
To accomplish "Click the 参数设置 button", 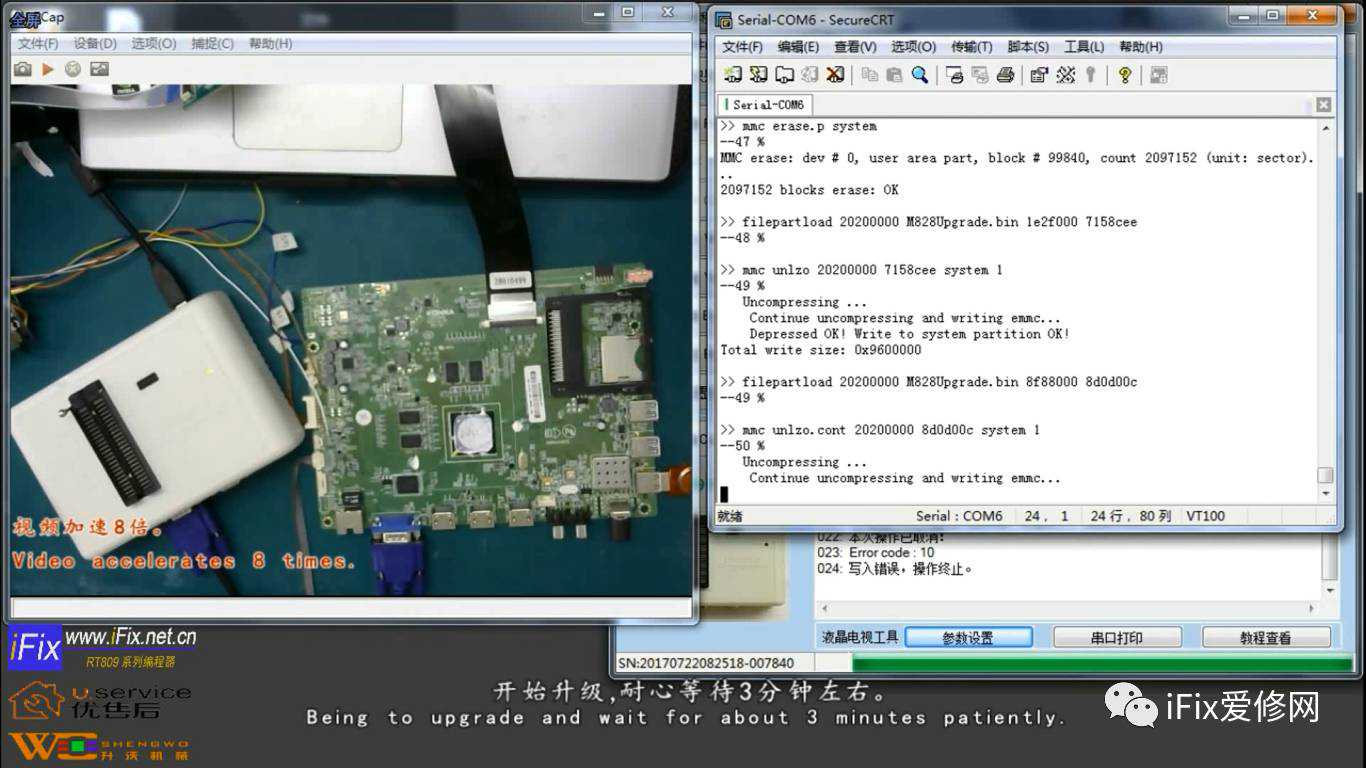I will pyautogui.click(x=968, y=638).
